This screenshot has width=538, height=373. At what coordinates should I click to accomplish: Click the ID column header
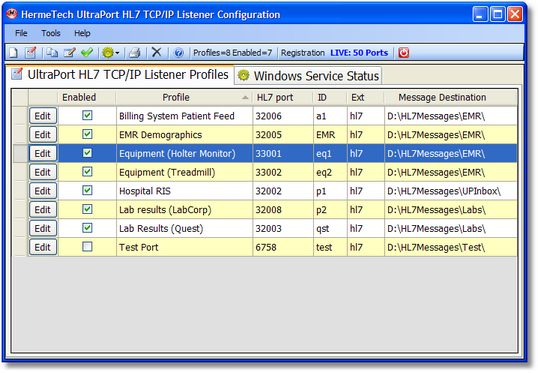(330, 97)
